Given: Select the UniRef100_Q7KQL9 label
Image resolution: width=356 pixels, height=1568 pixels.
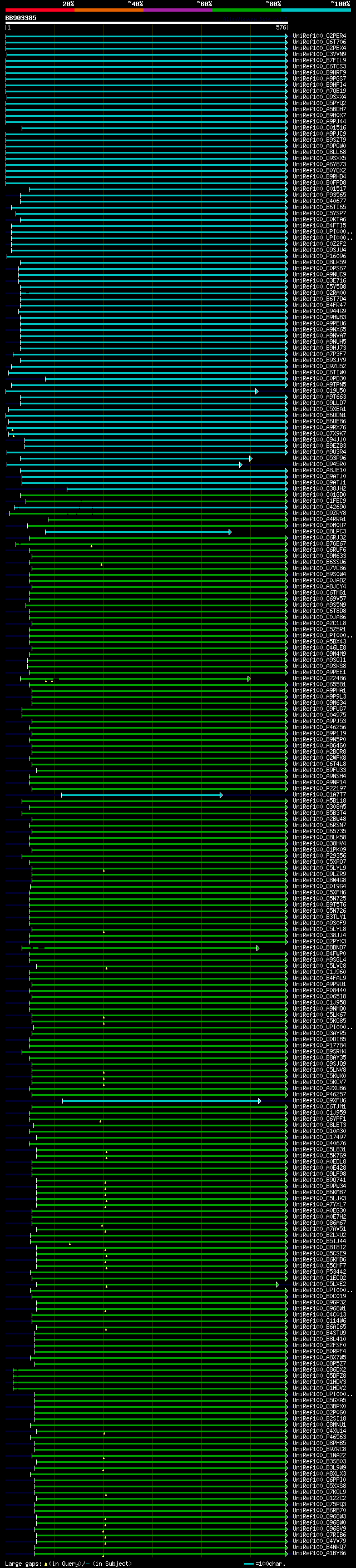Looking at the screenshot, I should tap(319, 1492).
